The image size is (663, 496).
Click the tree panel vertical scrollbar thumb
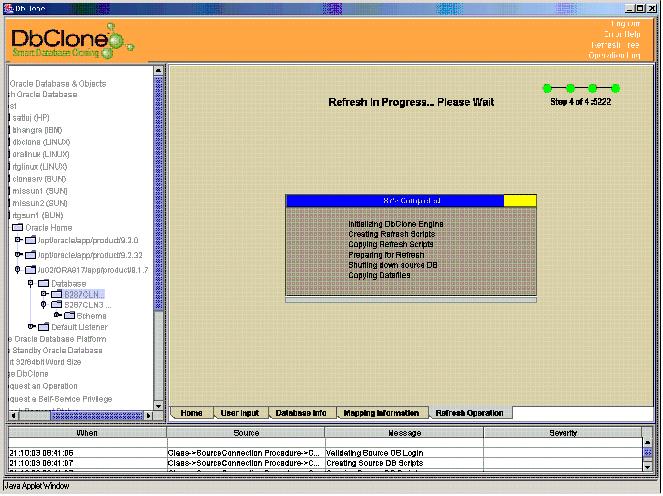coord(159,192)
